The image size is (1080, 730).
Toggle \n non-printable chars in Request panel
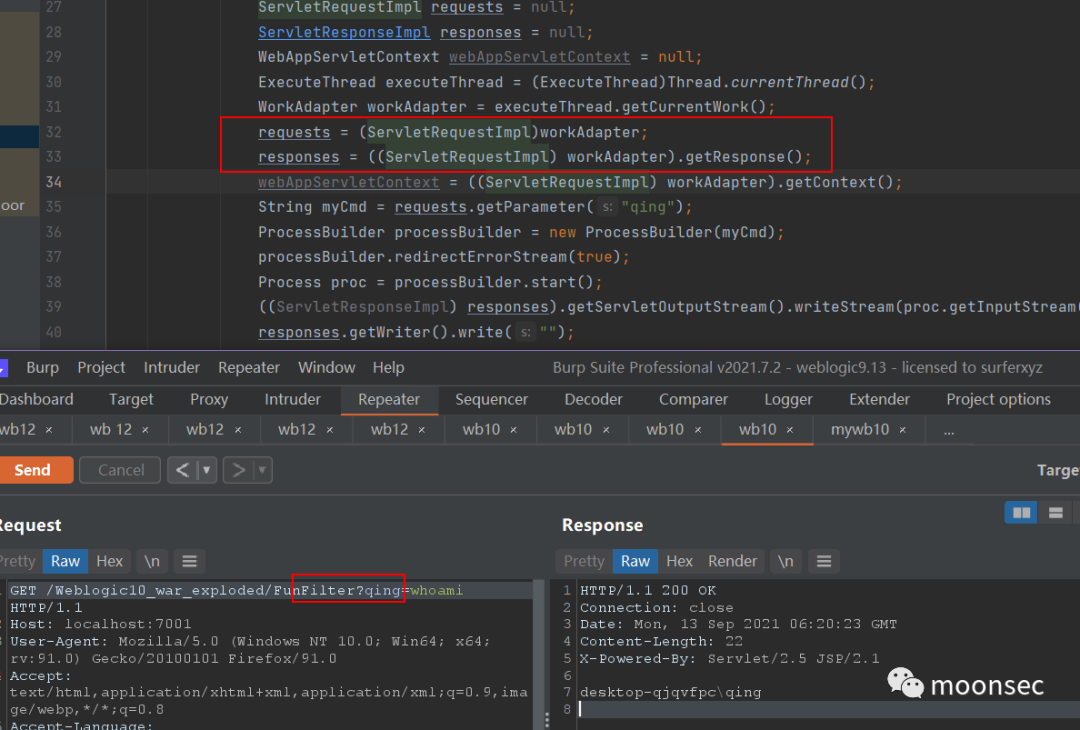(x=152, y=561)
